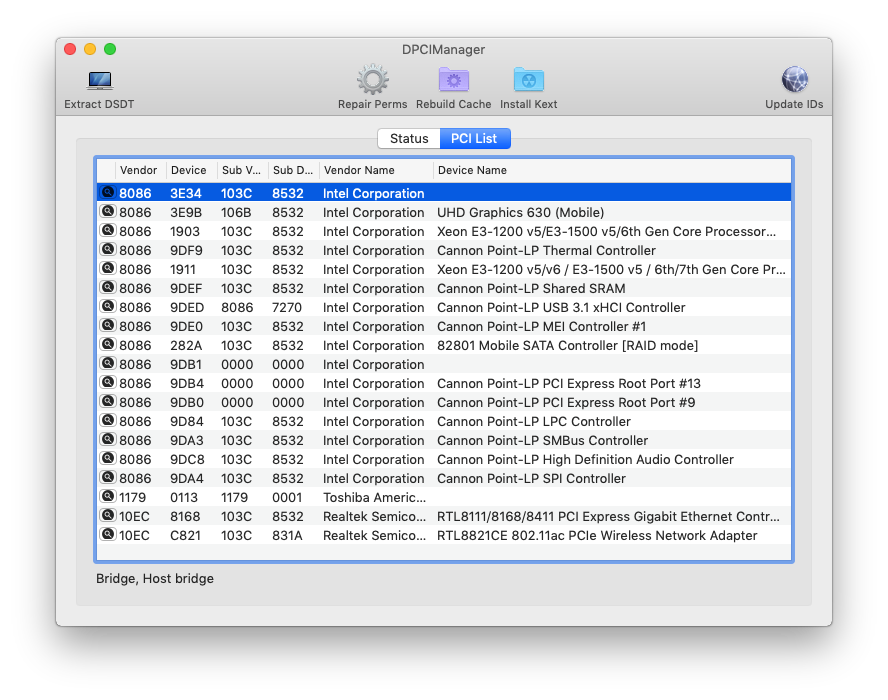Click the Update IDs globe icon
Screen dimensions: 888x700
tap(794, 80)
